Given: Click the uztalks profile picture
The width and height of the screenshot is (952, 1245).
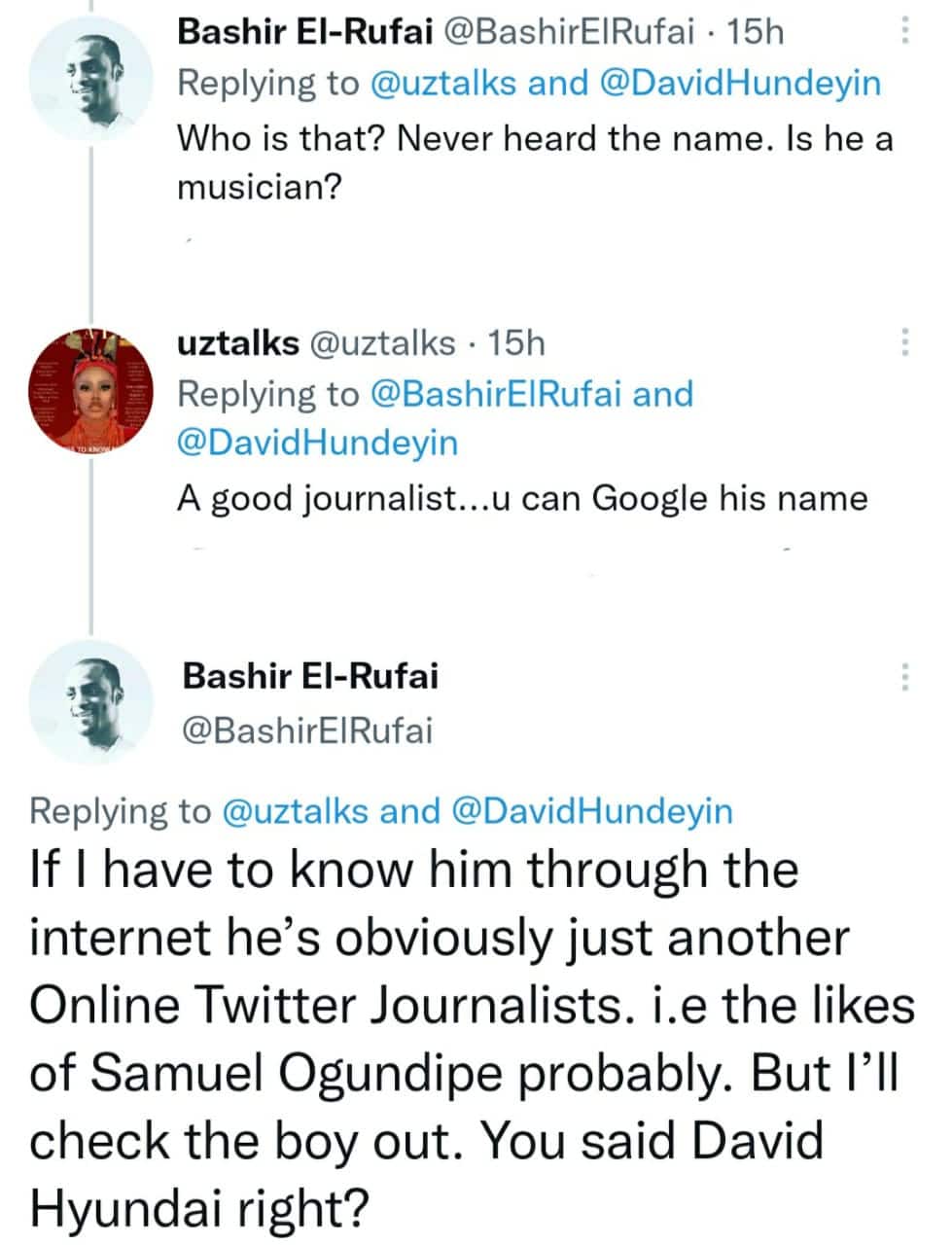Looking at the screenshot, I should [x=91, y=391].
